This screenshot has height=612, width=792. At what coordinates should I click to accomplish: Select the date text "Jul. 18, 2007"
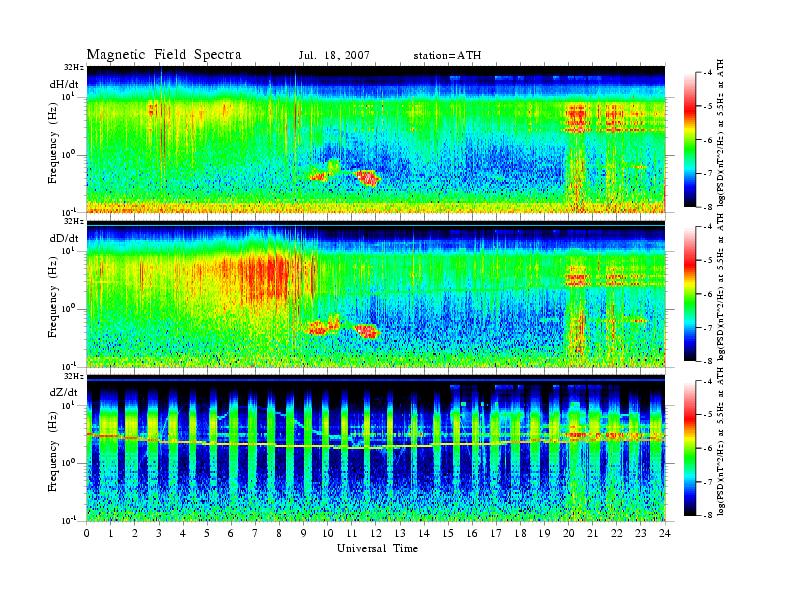point(334,56)
